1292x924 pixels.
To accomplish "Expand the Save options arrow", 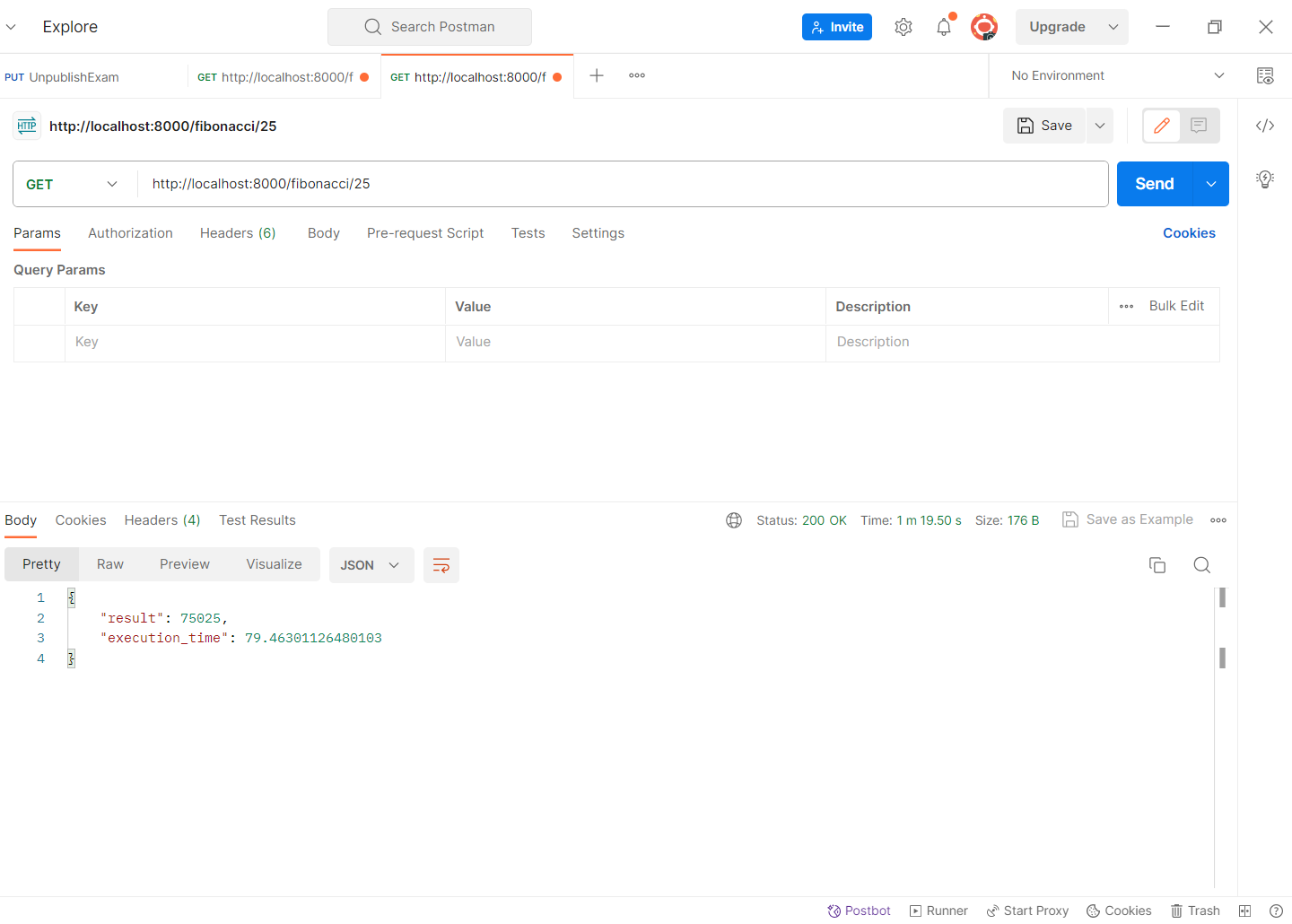I will click(1100, 126).
